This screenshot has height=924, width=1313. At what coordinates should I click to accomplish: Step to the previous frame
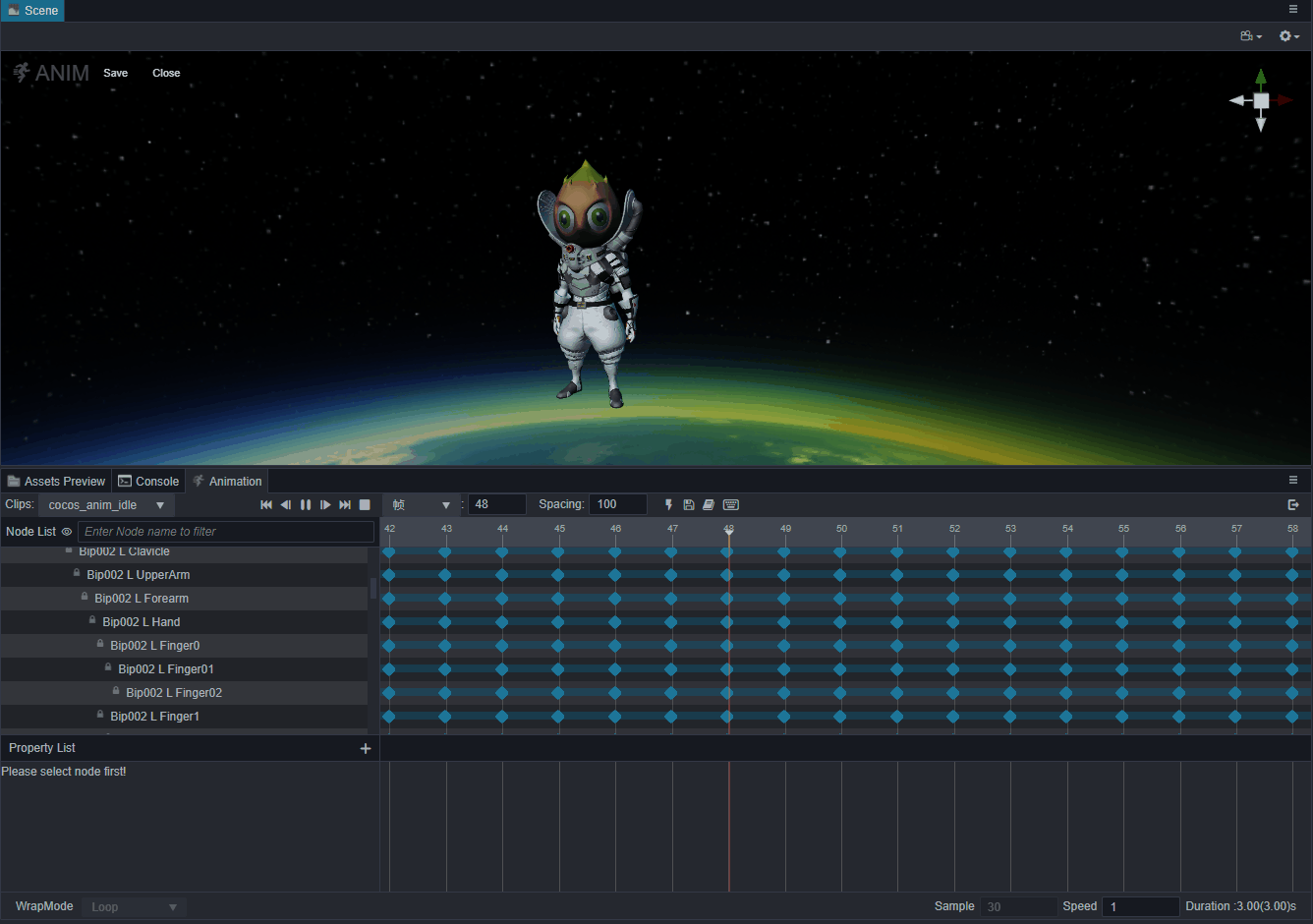click(x=286, y=504)
